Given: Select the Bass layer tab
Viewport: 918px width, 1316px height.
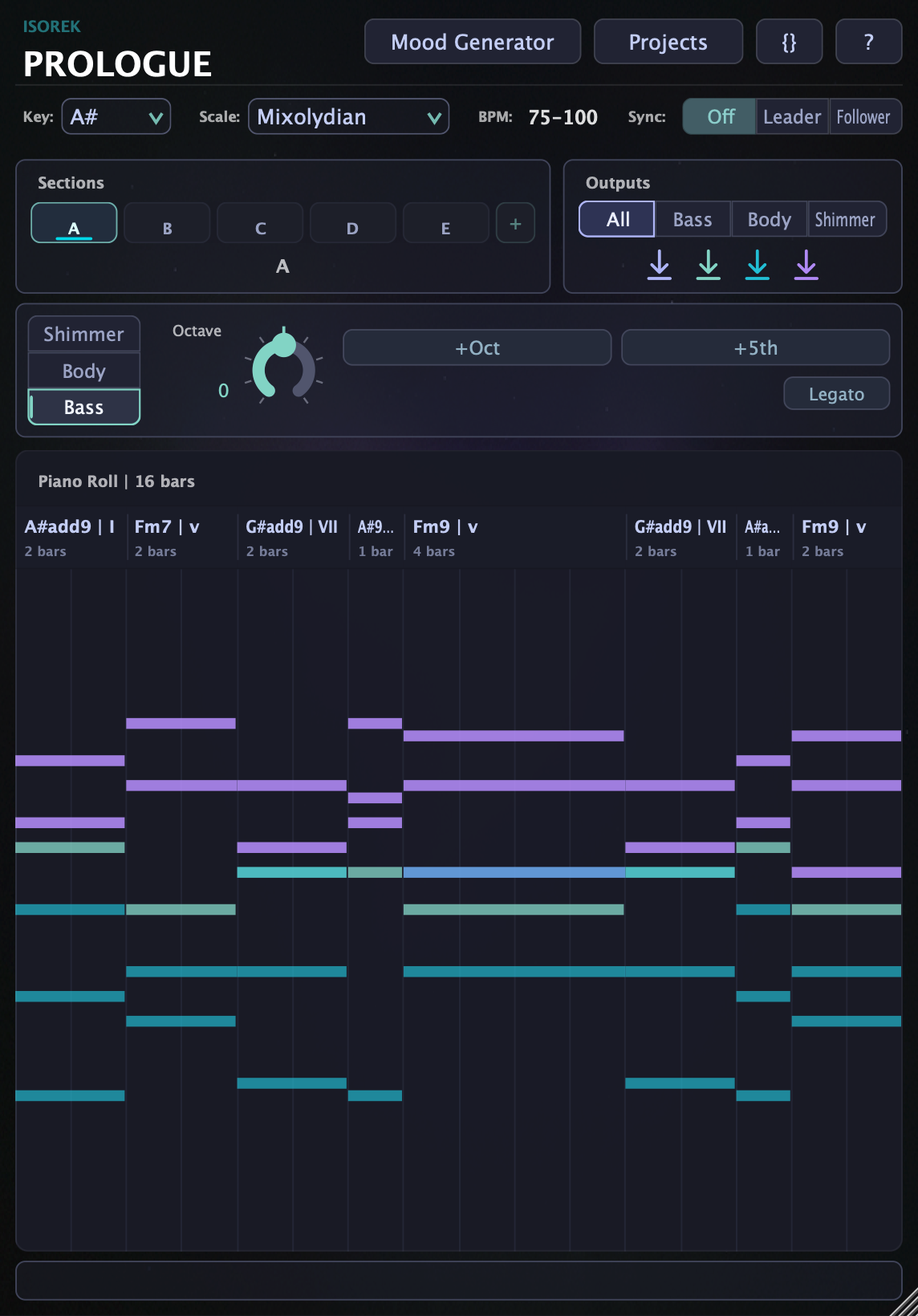Looking at the screenshot, I should click(84, 407).
